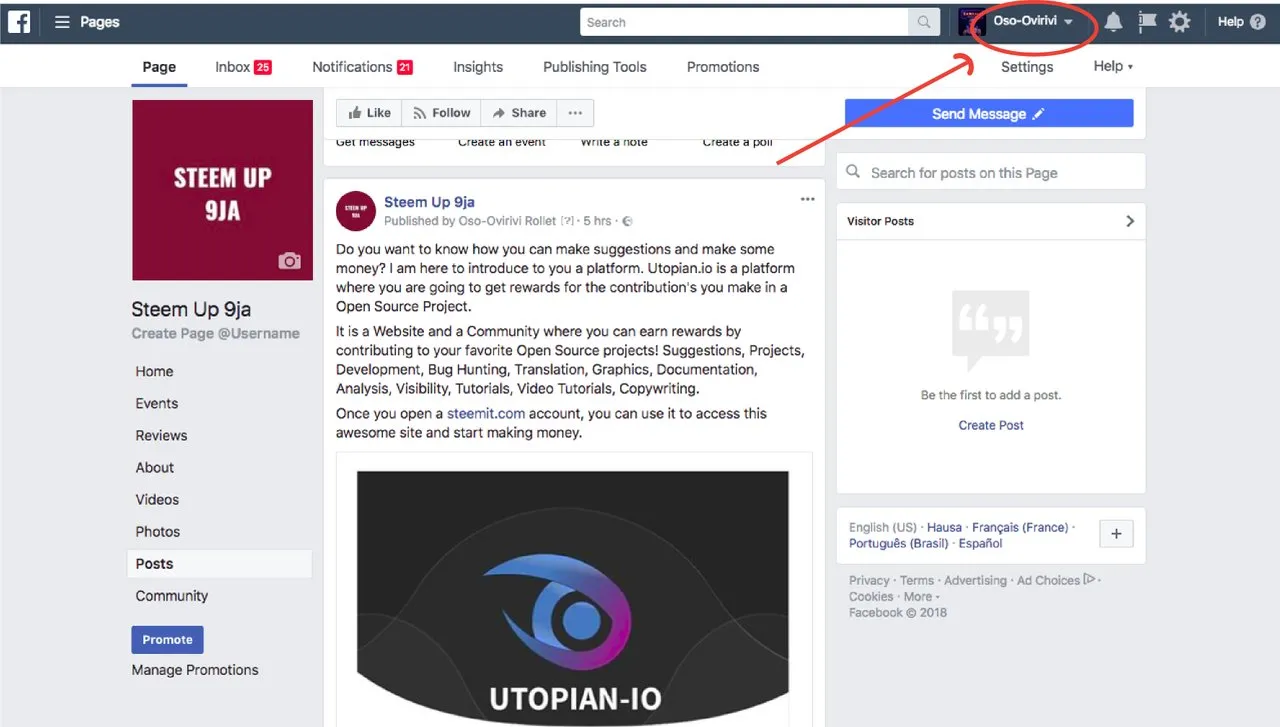Image resolution: width=1280 pixels, height=727 pixels.
Task: Switch to the Insights tab
Action: point(478,67)
